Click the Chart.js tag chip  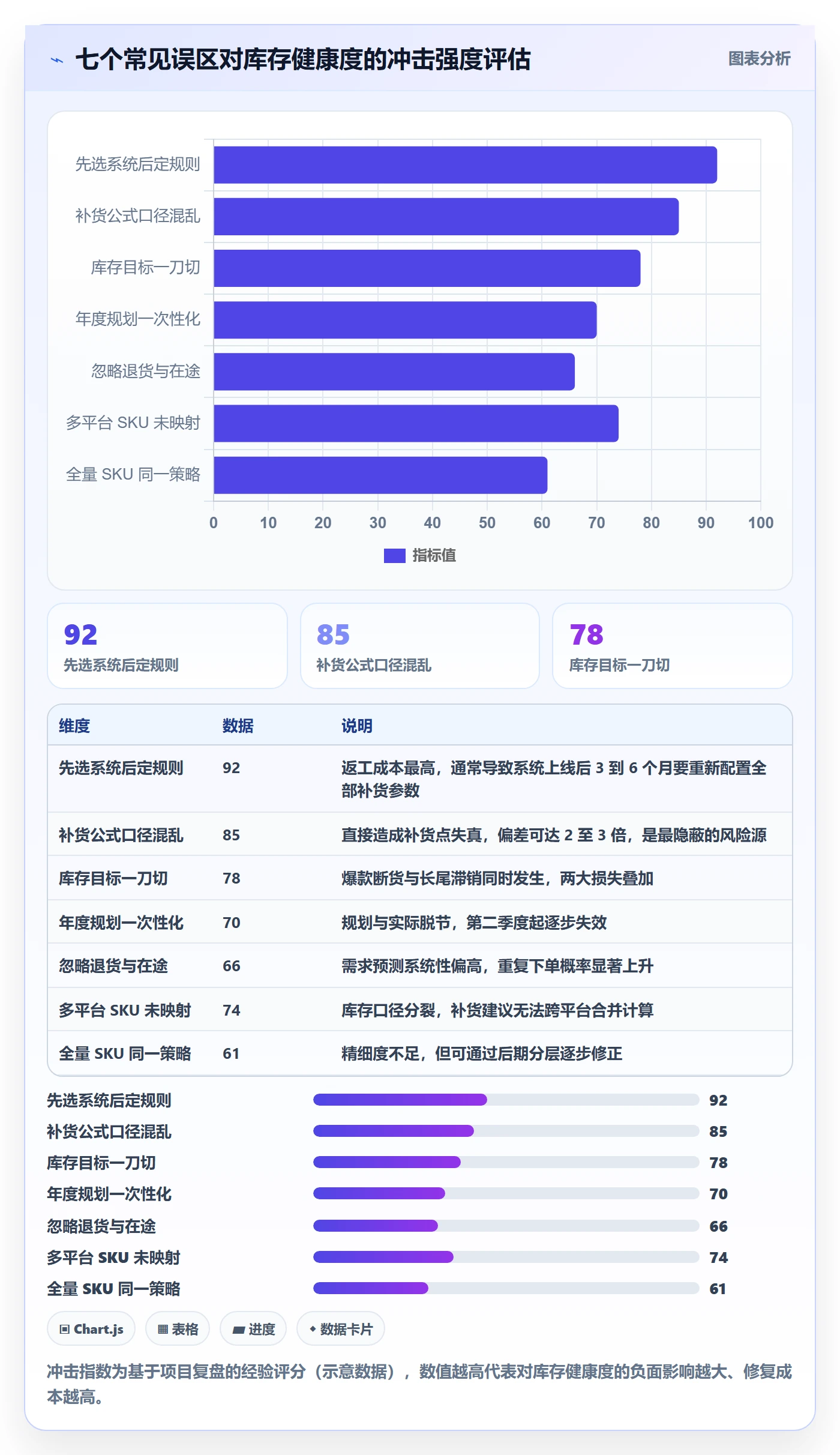(91, 1329)
